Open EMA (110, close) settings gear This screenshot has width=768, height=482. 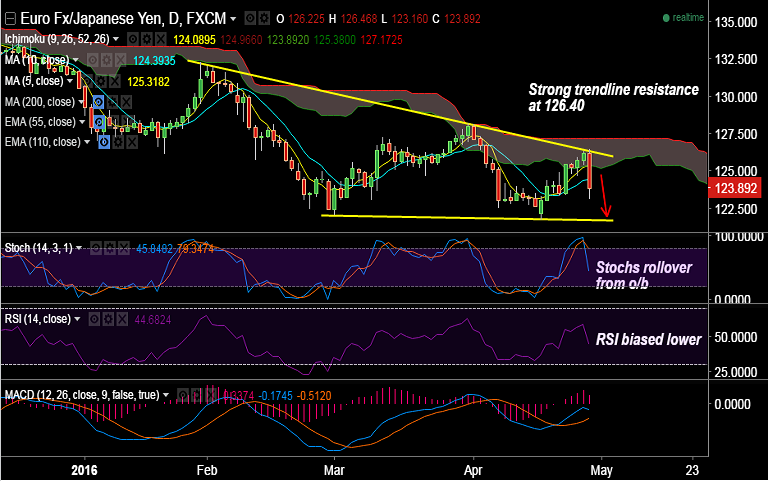click(x=118, y=142)
